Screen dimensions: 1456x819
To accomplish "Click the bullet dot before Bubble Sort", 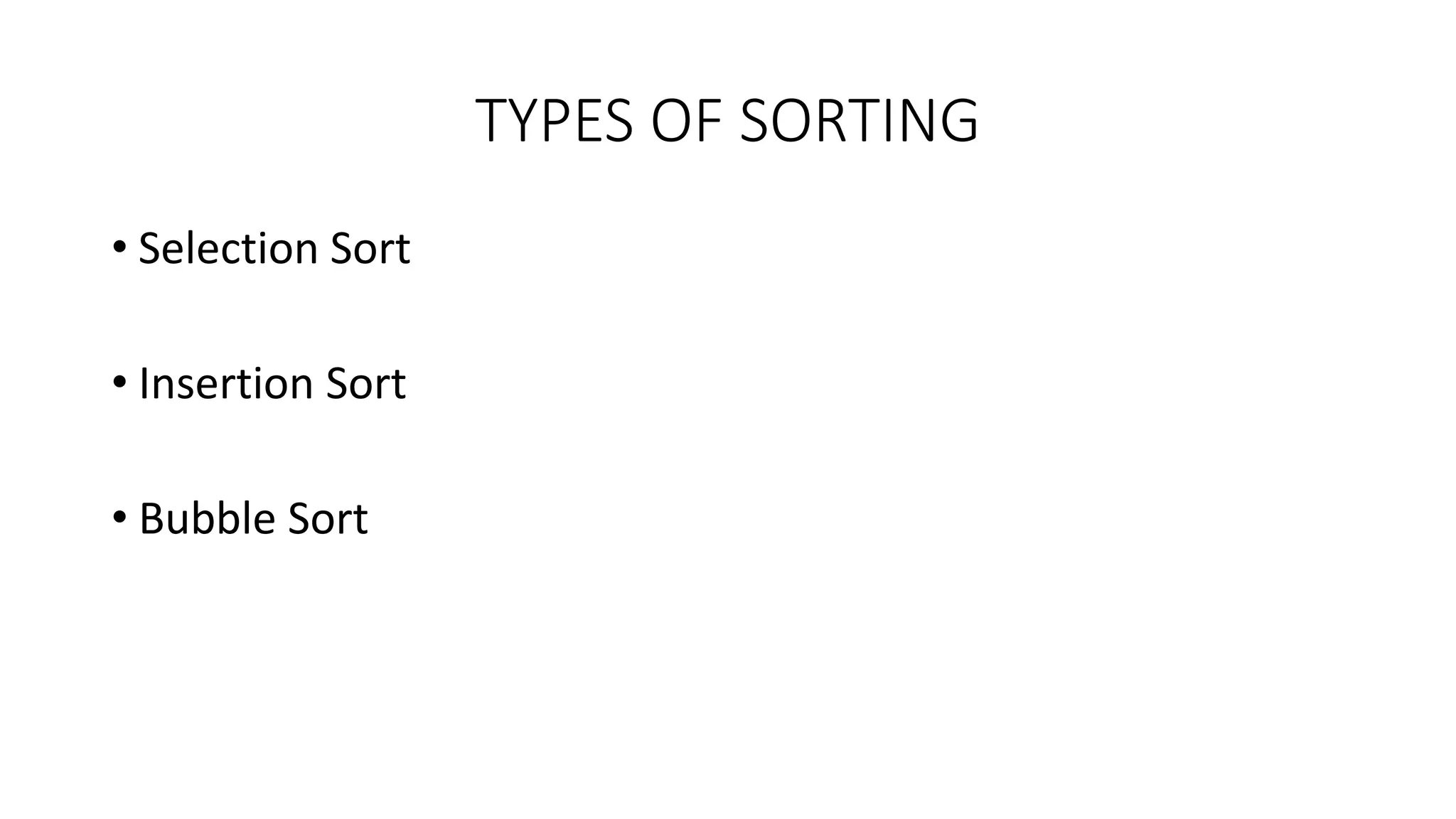I will click(119, 517).
